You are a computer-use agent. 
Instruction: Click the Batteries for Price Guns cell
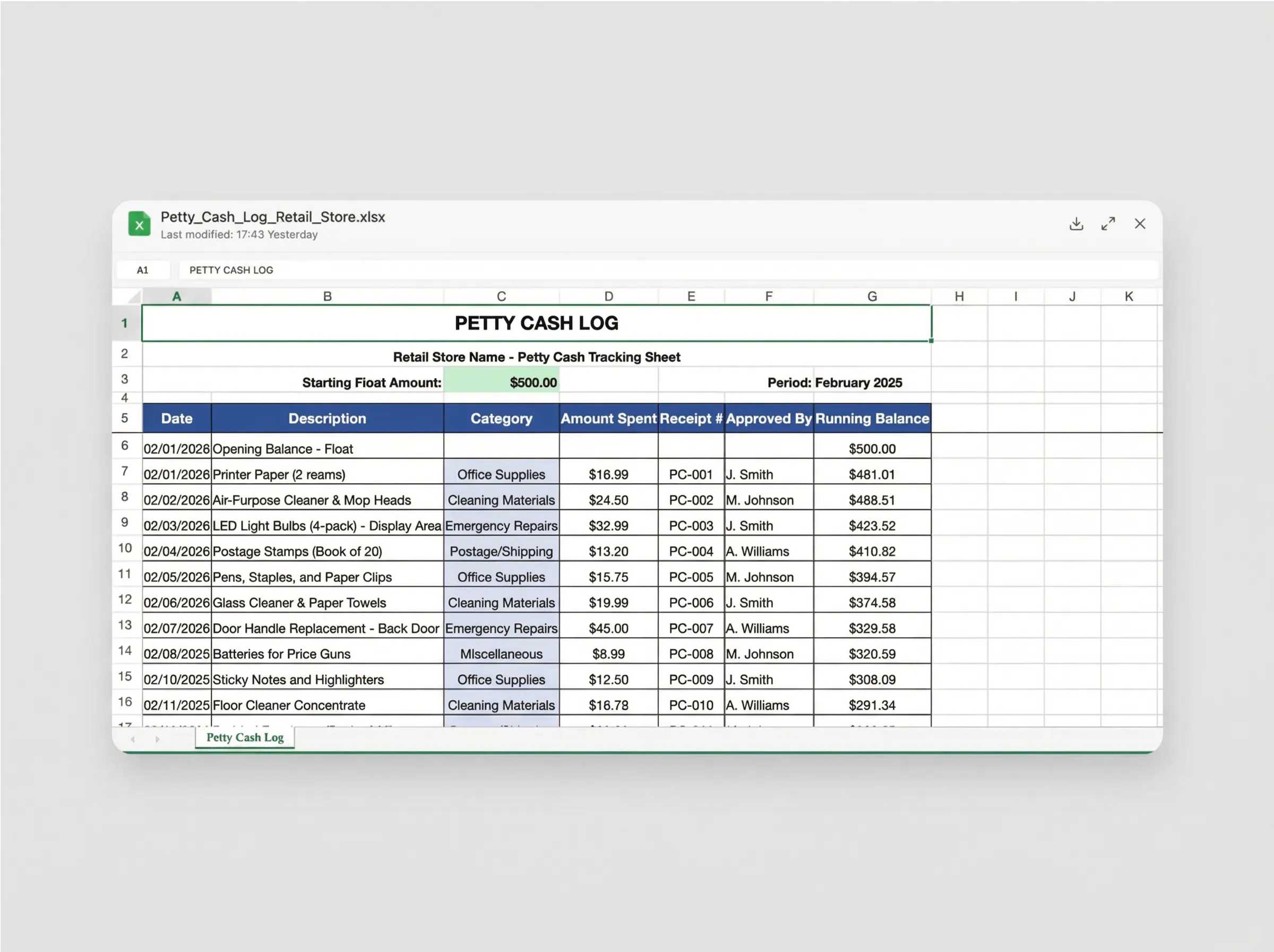pos(326,654)
